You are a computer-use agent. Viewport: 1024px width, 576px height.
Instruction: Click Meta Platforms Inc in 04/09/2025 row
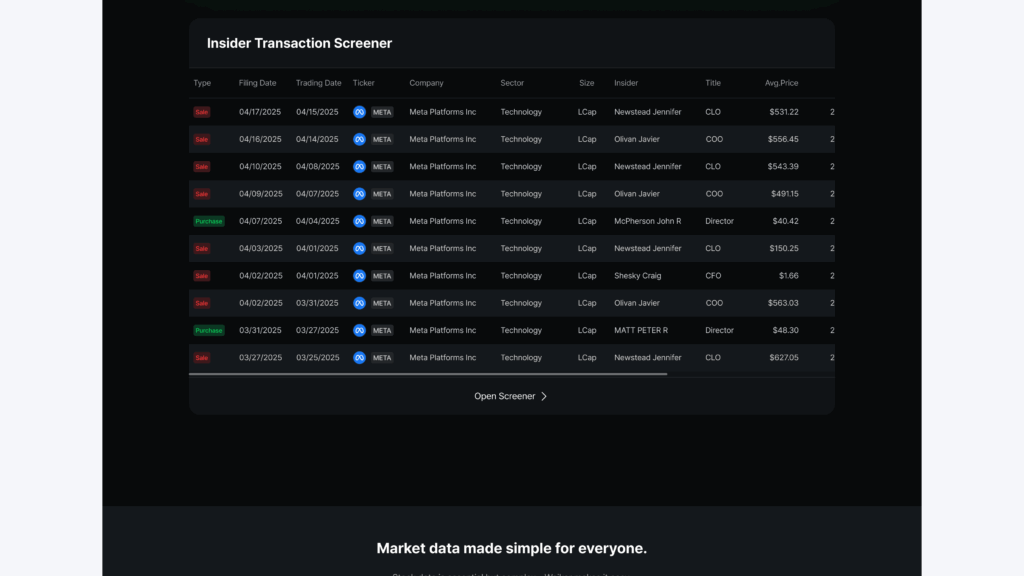pos(443,194)
